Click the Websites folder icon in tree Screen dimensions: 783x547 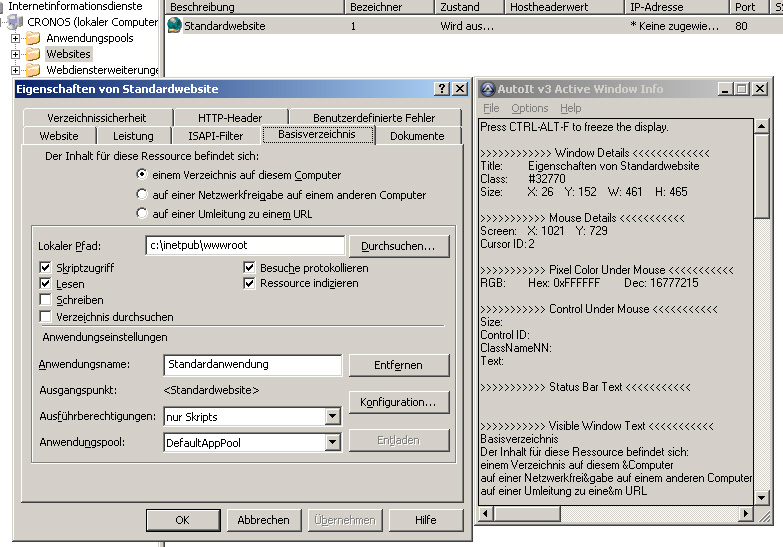[33, 54]
